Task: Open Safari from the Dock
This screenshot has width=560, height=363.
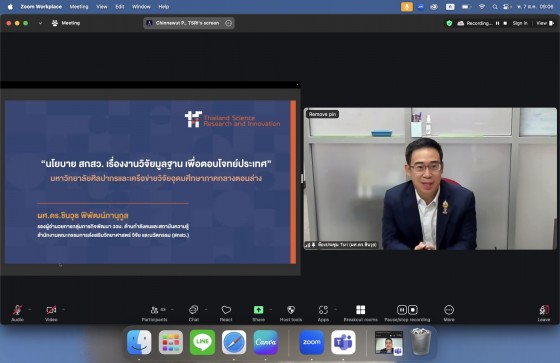Action: (x=234, y=342)
